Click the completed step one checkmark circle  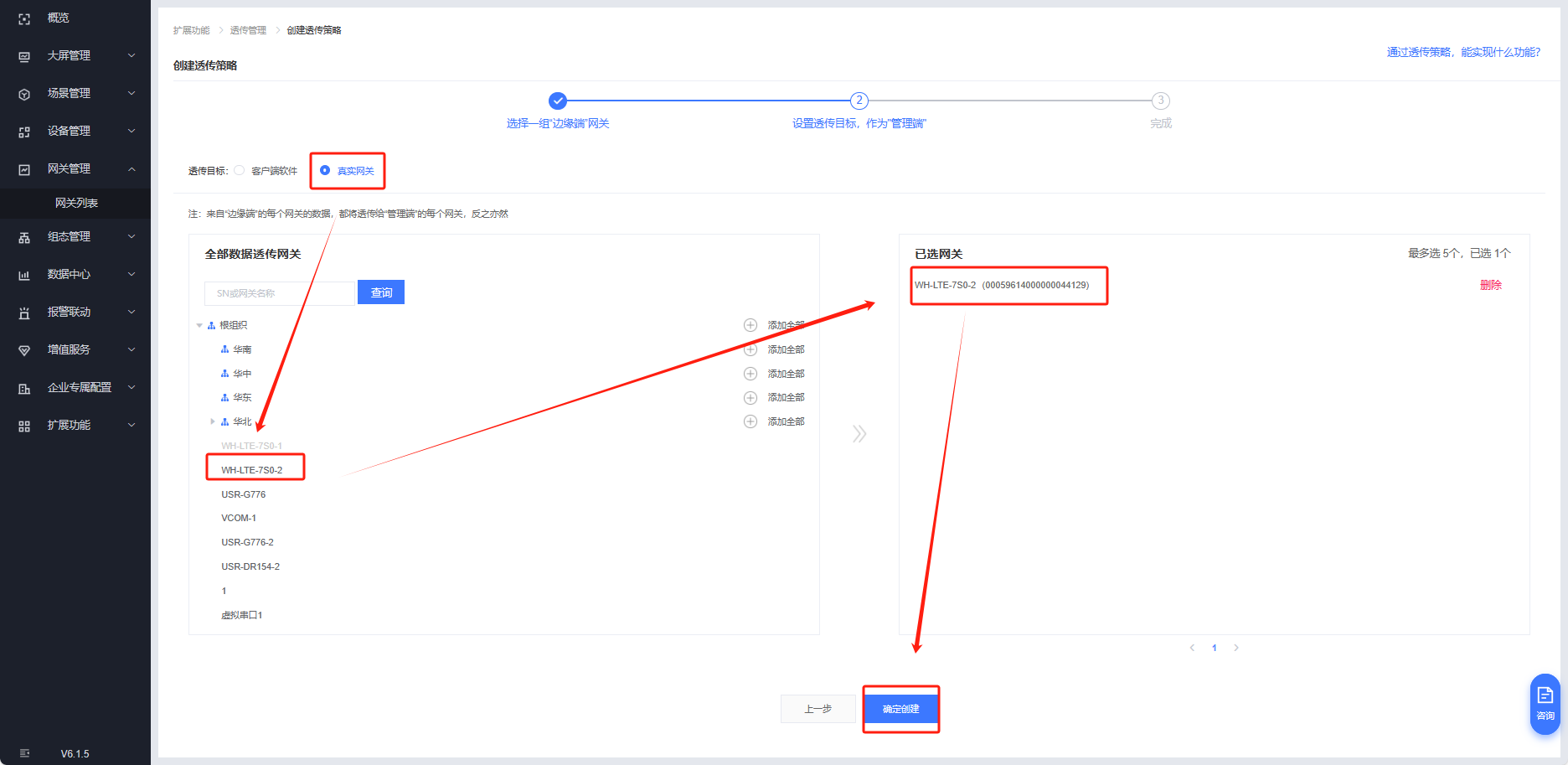[x=558, y=101]
